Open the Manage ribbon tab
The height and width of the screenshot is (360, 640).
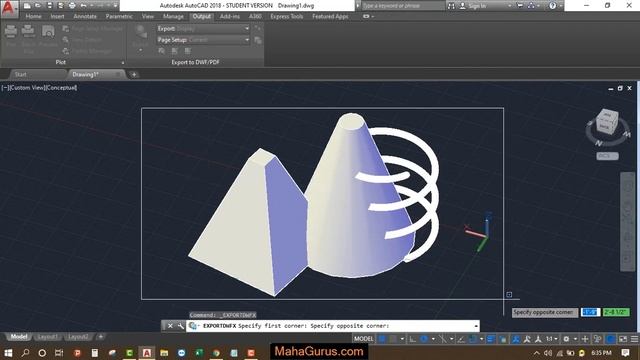tap(173, 16)
